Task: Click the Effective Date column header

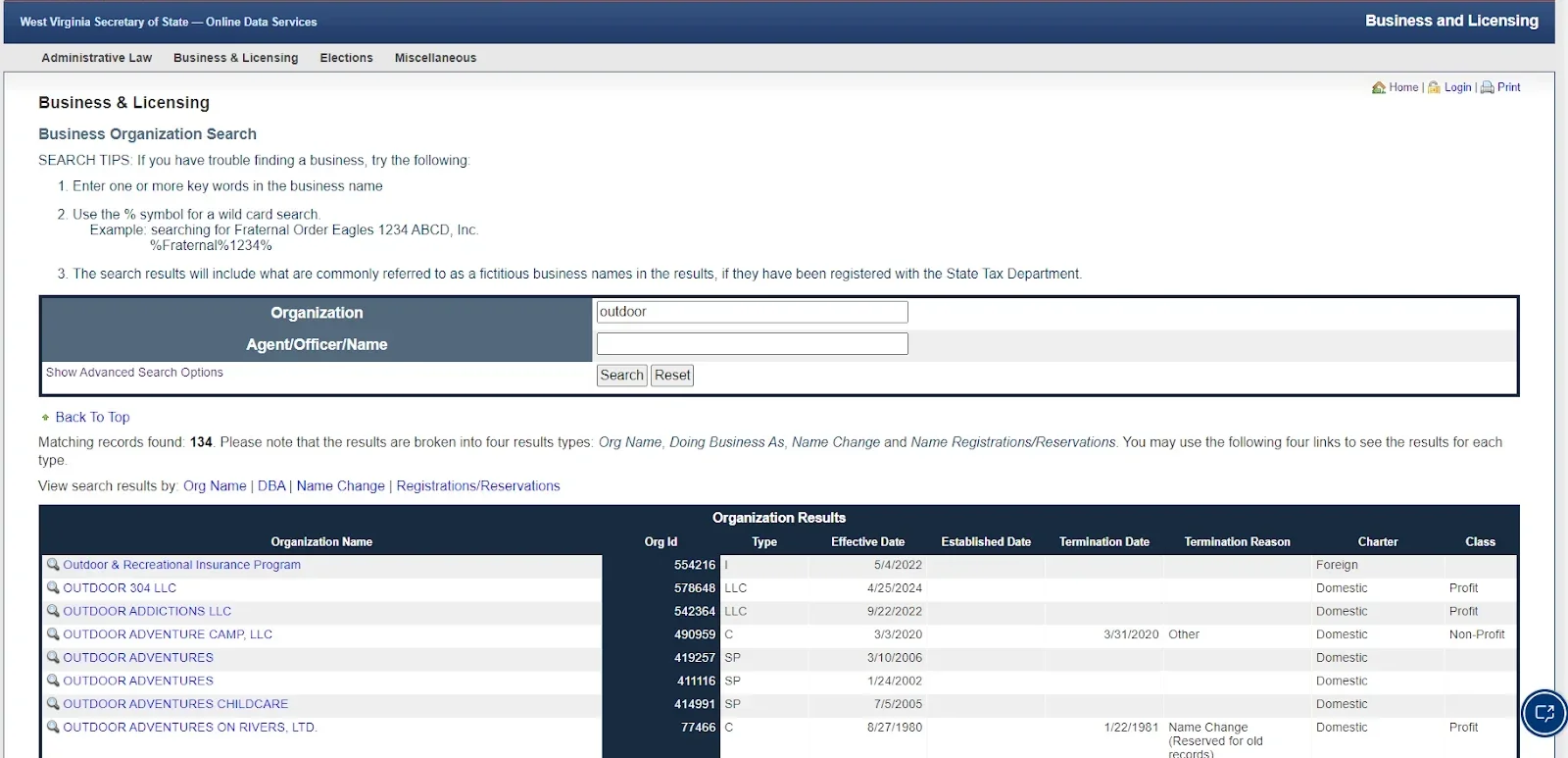Action: 868,542
